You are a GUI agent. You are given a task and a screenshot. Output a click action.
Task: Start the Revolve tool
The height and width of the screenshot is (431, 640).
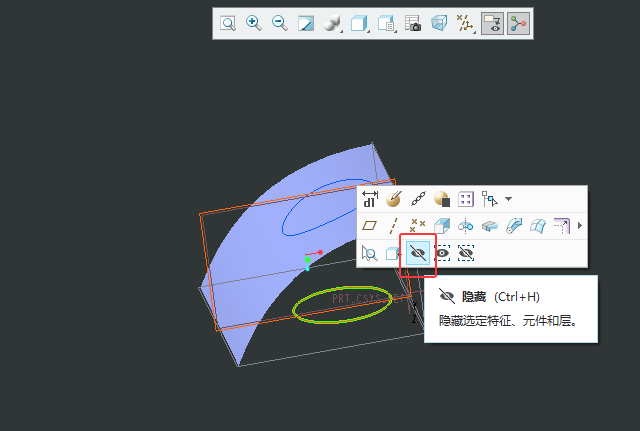click(x=465, y=226)
